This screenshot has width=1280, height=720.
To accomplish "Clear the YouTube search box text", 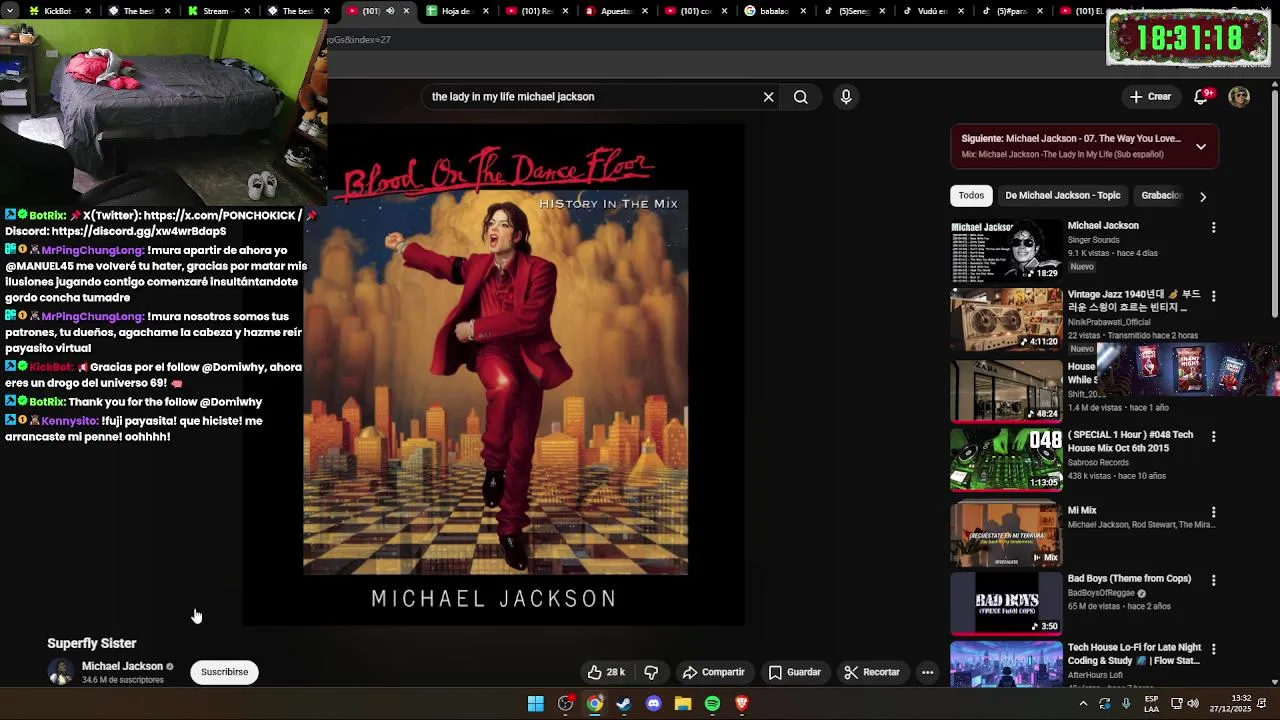I will coord(768,97).
